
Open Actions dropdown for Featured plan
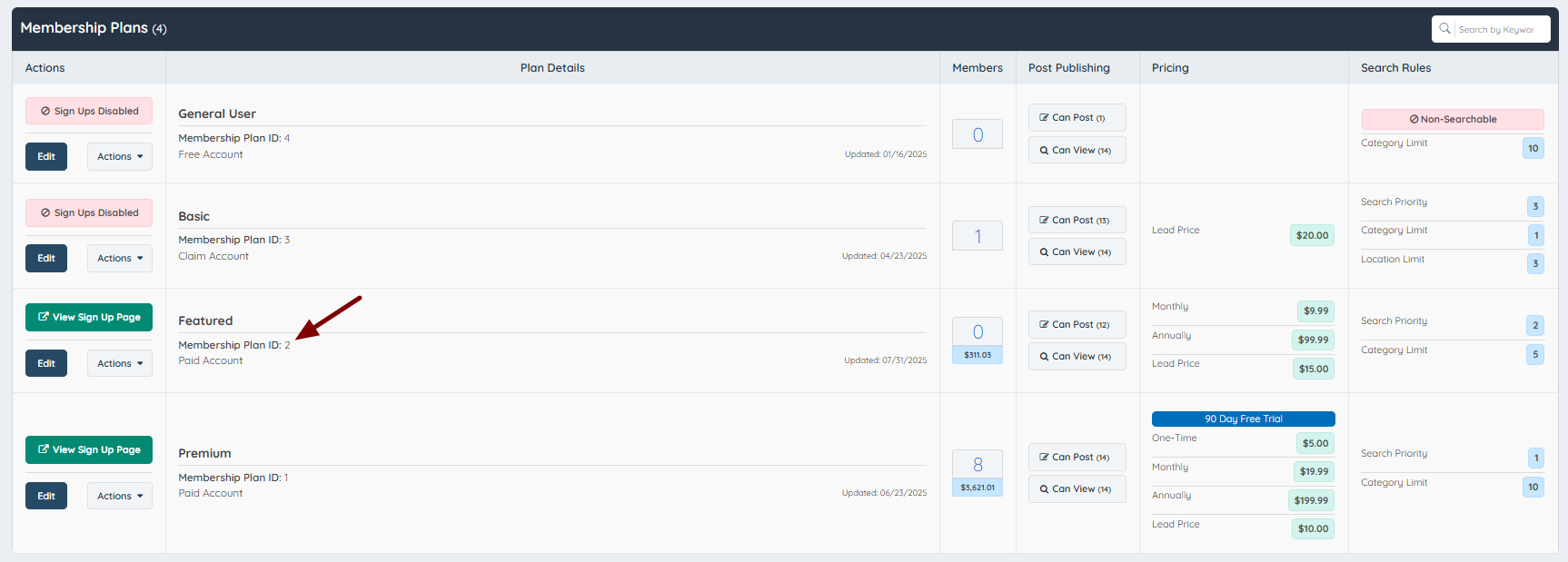coord(120,363)
